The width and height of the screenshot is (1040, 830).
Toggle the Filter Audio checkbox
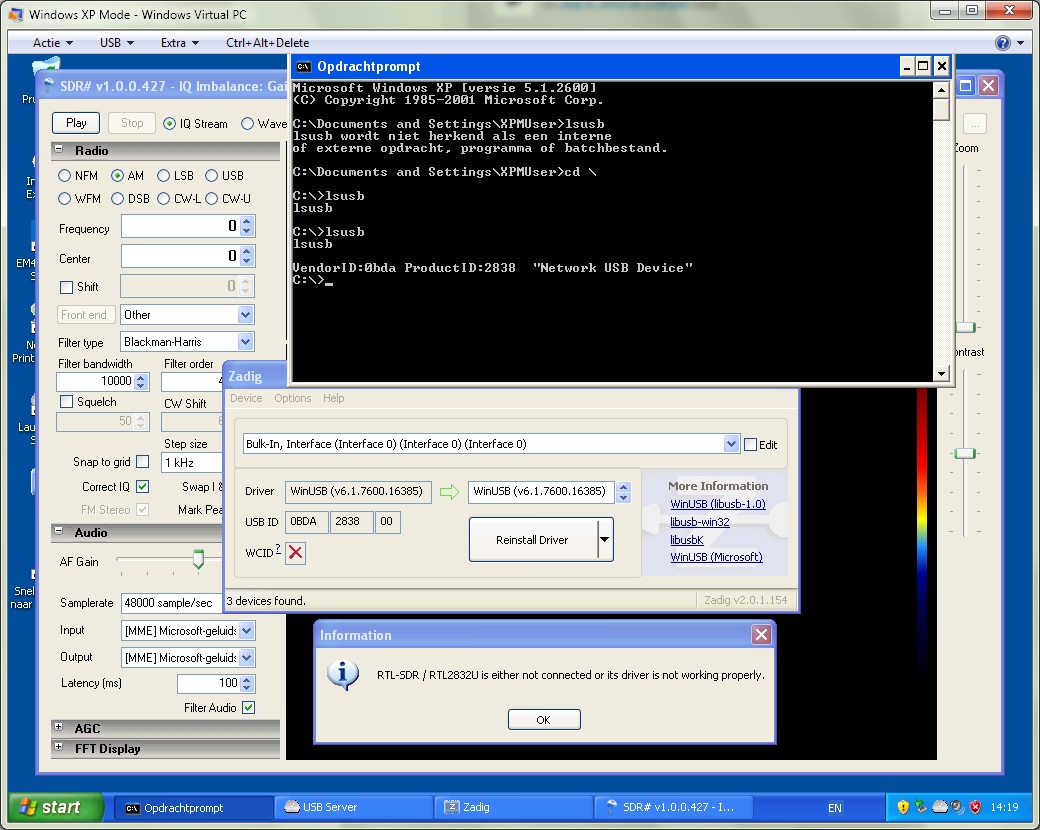tap(248, 707)
